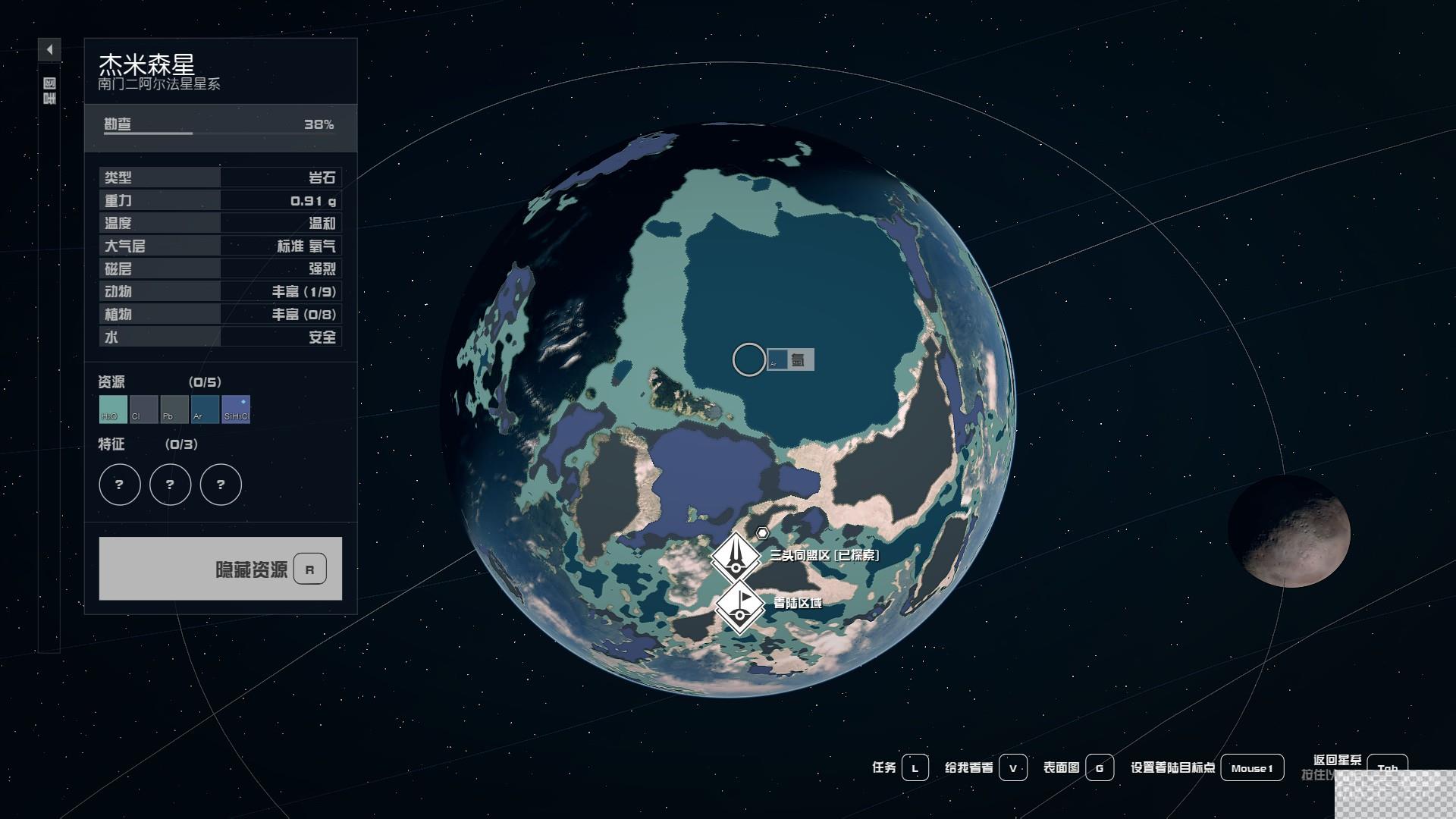The width and height of the screenshot is (1456, 819).
Task: Click the 隐藏资源 hide resources button
Action: click(x=221, y=569)
